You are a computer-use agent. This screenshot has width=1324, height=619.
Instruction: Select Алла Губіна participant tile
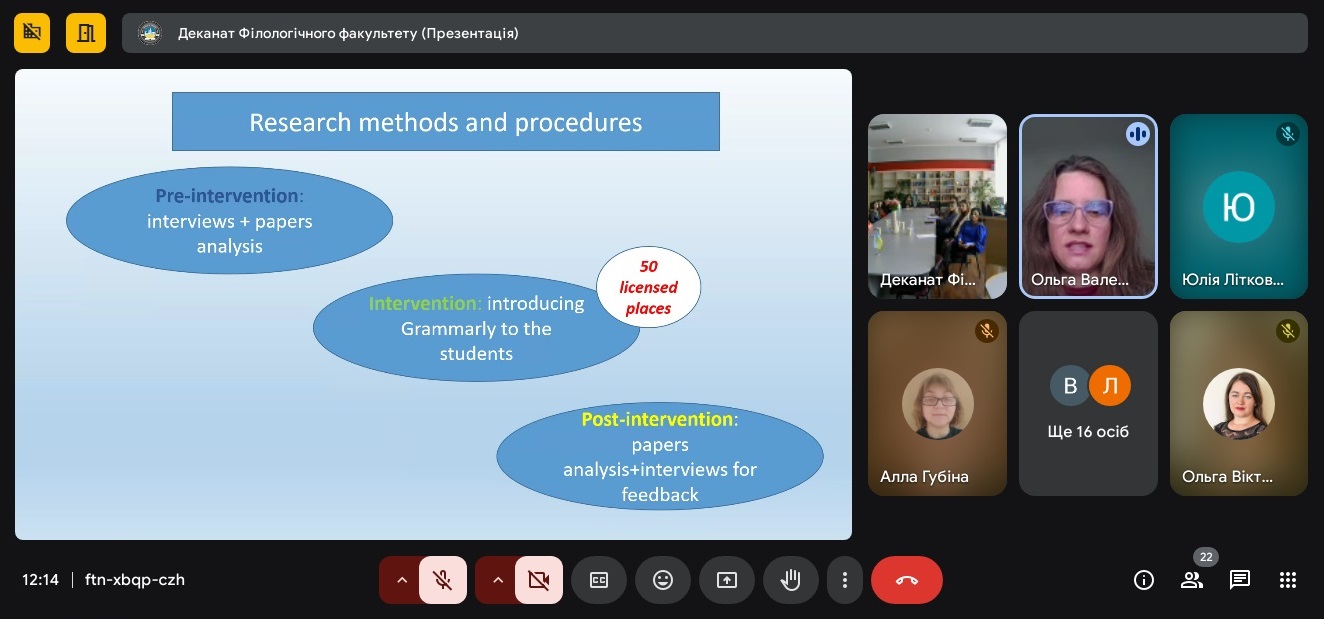937,403
